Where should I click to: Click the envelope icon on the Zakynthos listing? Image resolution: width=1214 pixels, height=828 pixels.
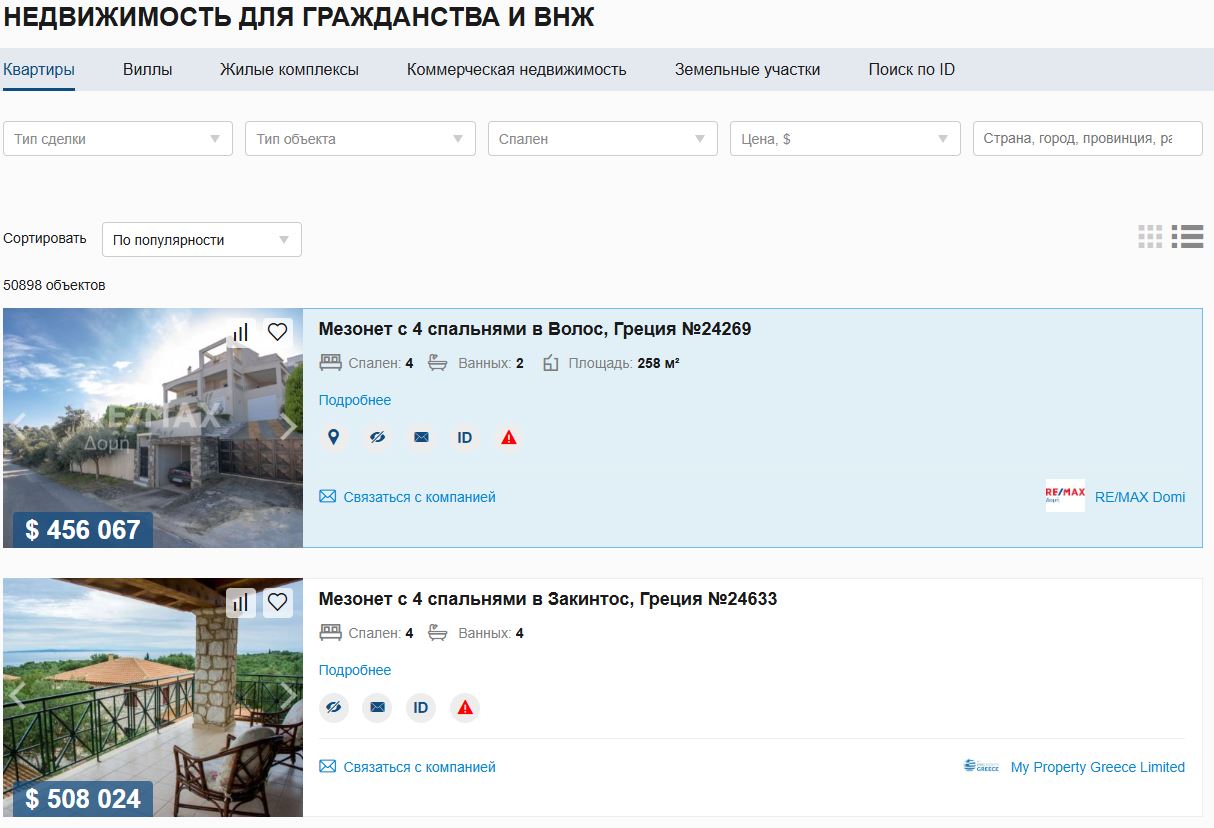pos(377,708)
